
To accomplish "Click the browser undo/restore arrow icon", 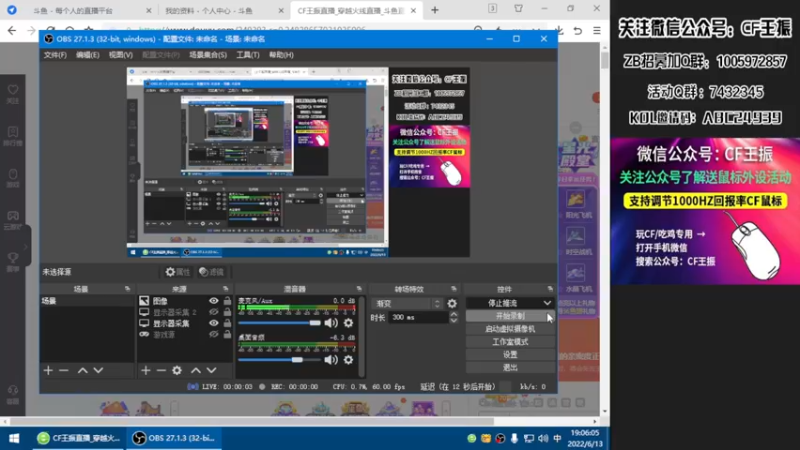I will (x=578, y=31).
